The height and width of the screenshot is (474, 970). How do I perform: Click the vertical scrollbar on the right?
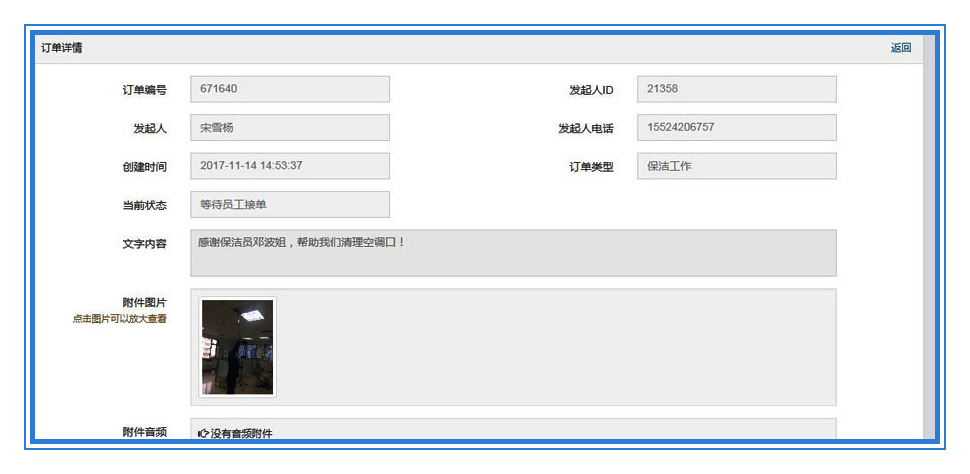929,238
